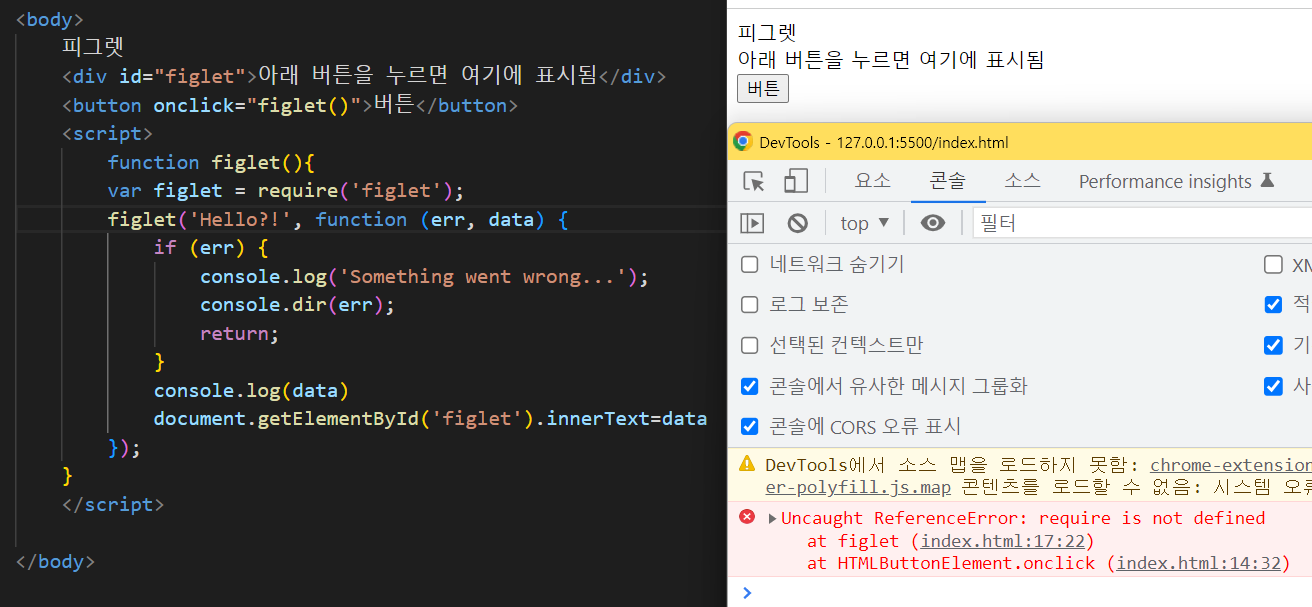The width and height of the screenshot is (1312, 607).
Task: Uncheck the checkbox beside 적
Action: tap(1273, 305)
